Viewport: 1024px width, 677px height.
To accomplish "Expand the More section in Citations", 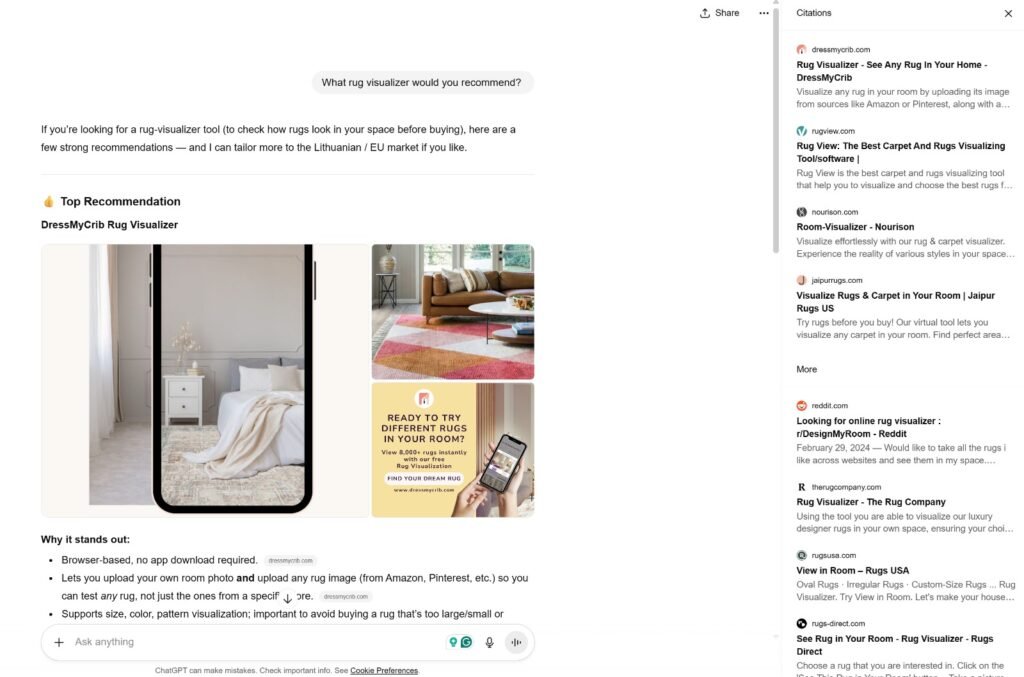I will (807, 370).
